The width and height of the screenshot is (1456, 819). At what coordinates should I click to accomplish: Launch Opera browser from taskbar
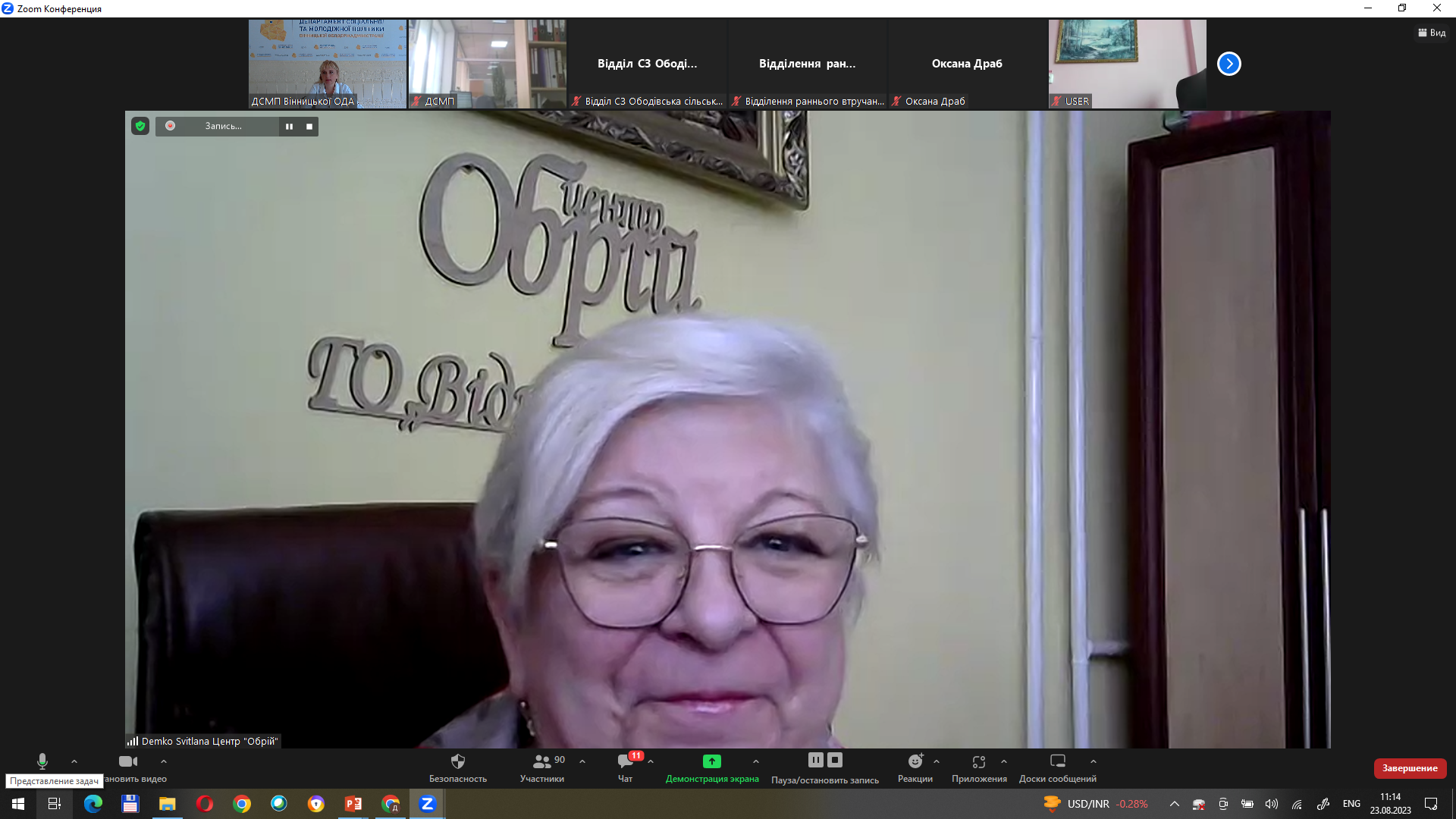coord(204,804)
